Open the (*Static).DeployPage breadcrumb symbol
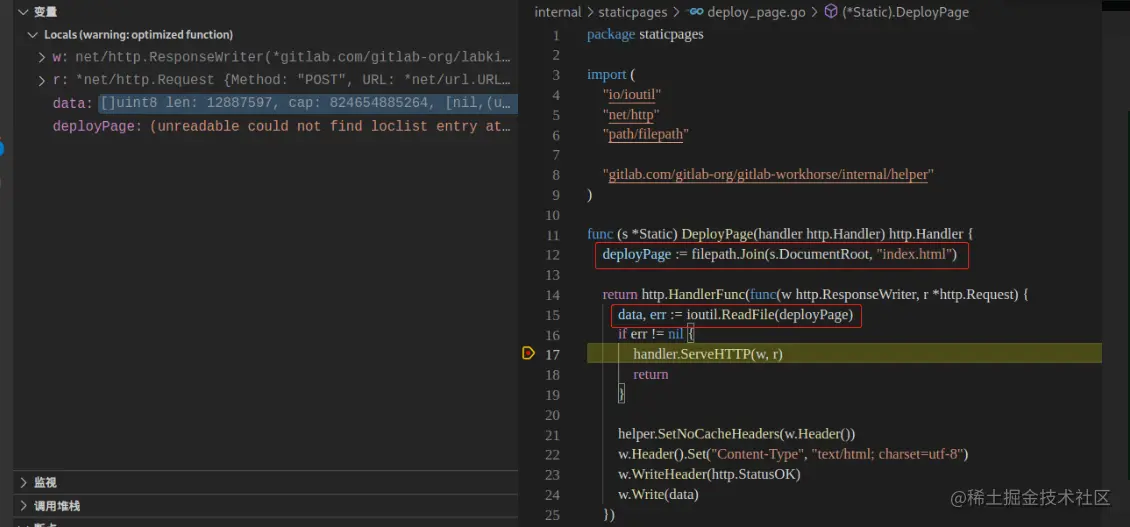 (x=905, y=12)
